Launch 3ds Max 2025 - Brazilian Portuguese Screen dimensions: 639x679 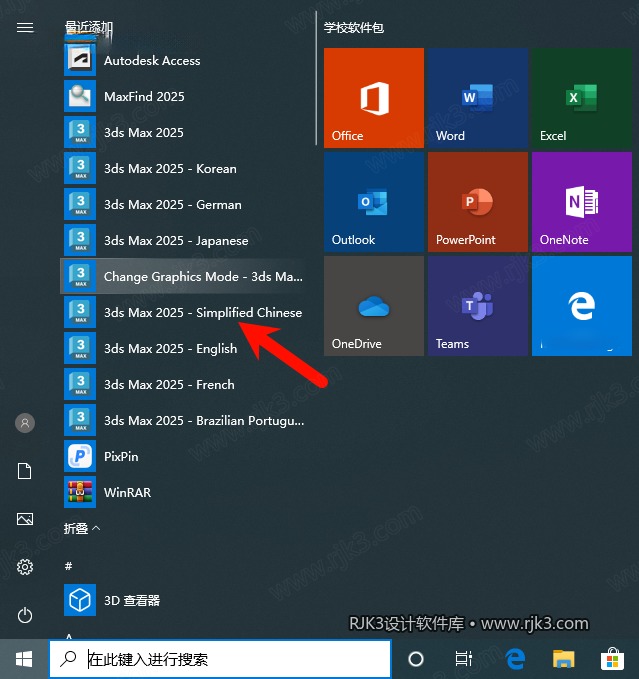point(185,420)
